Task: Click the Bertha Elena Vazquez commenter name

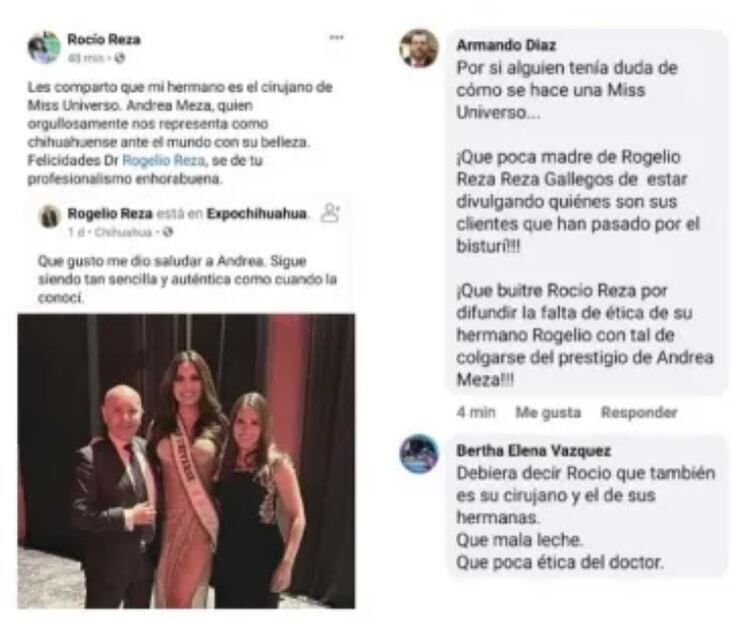Action: pyautogui.click(x=534, y=451)
